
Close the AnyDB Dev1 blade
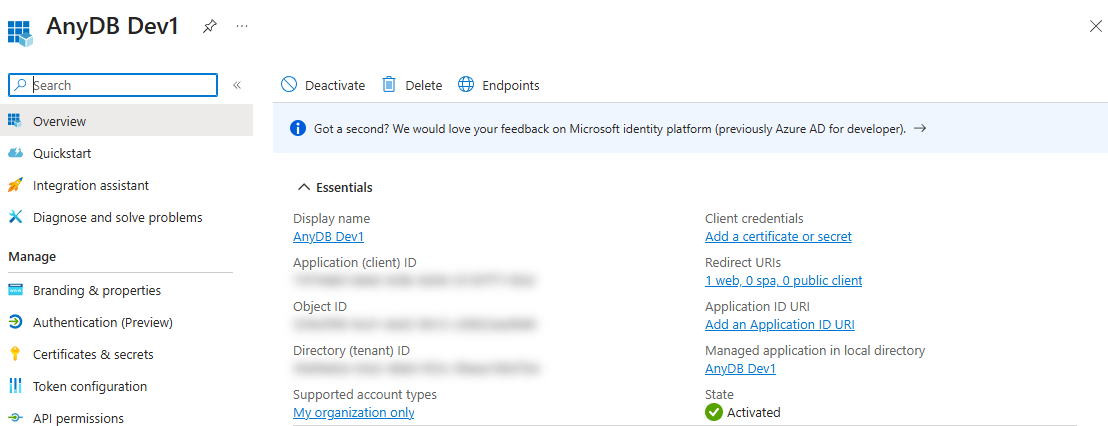[x=1096, y=27]
